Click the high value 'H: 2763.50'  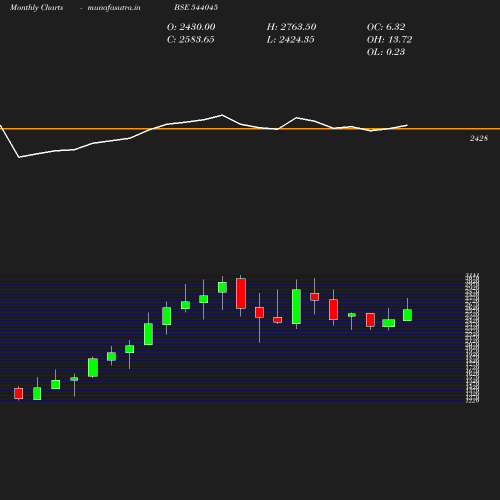tap(291, 27)
